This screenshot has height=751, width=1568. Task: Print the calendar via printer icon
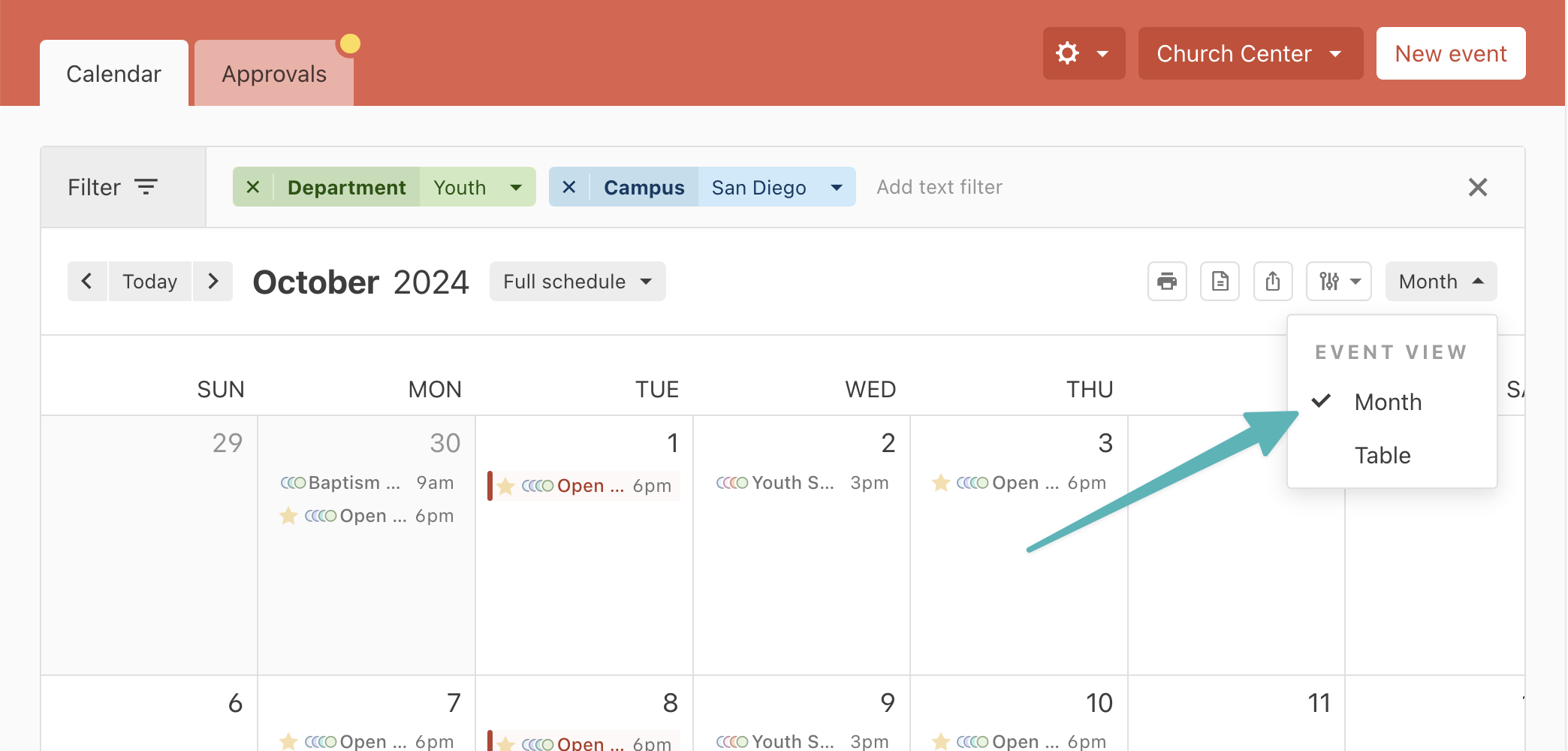(1167, 282)
